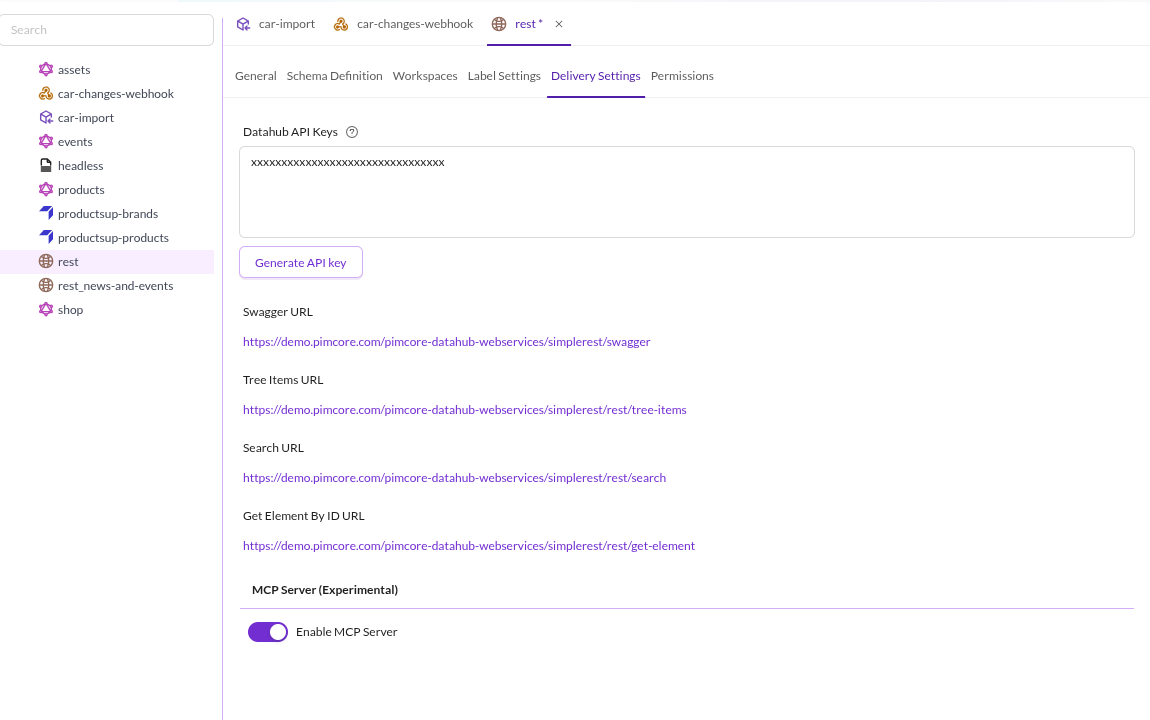Open the Workspaces tab
The image size is (1150, 720).
tap(425, 76)
